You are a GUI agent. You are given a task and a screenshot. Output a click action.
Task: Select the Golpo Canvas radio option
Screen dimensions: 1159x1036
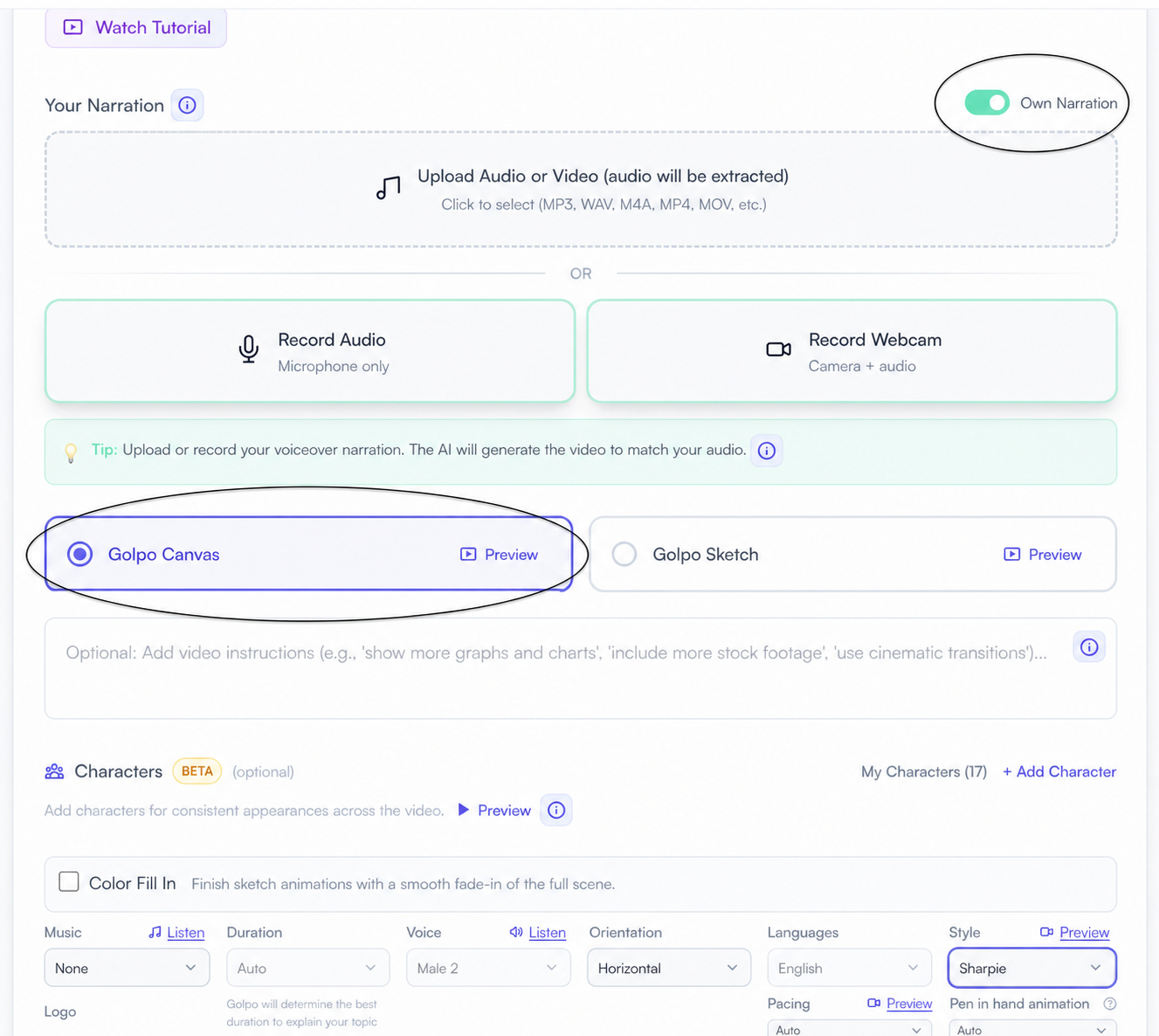(x=80, y=555)
